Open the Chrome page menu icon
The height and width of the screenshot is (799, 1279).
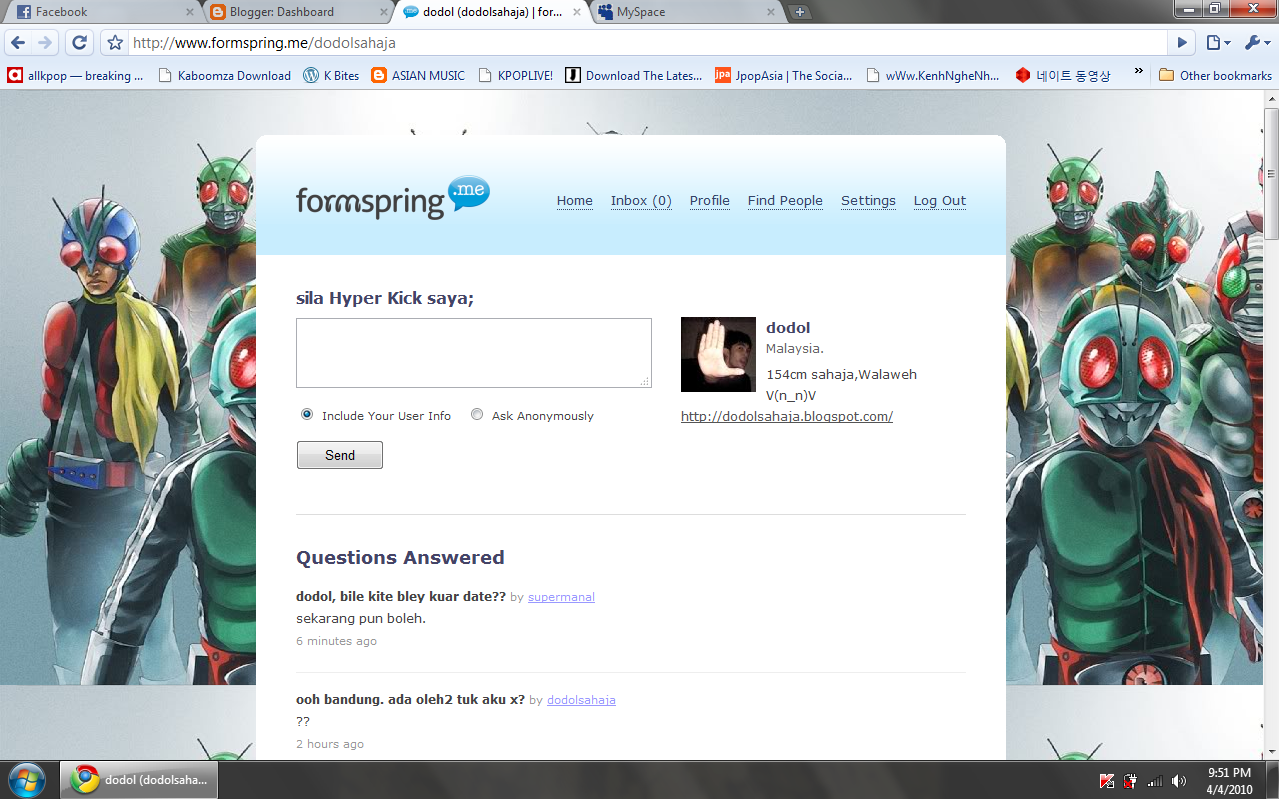(x=1217, y=43)
